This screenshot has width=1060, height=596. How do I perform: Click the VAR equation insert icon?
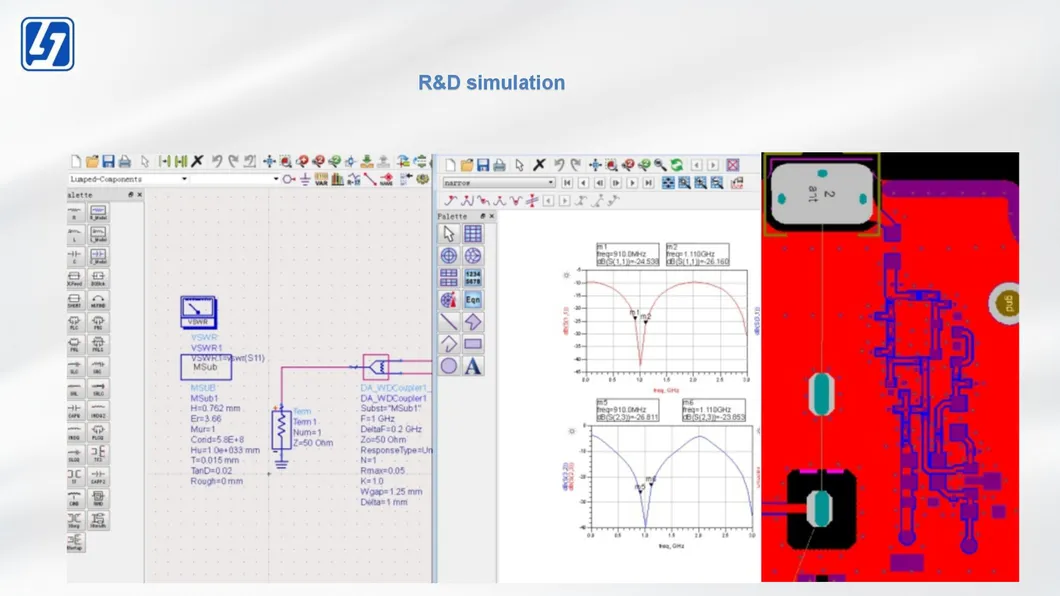coord(321,179)
